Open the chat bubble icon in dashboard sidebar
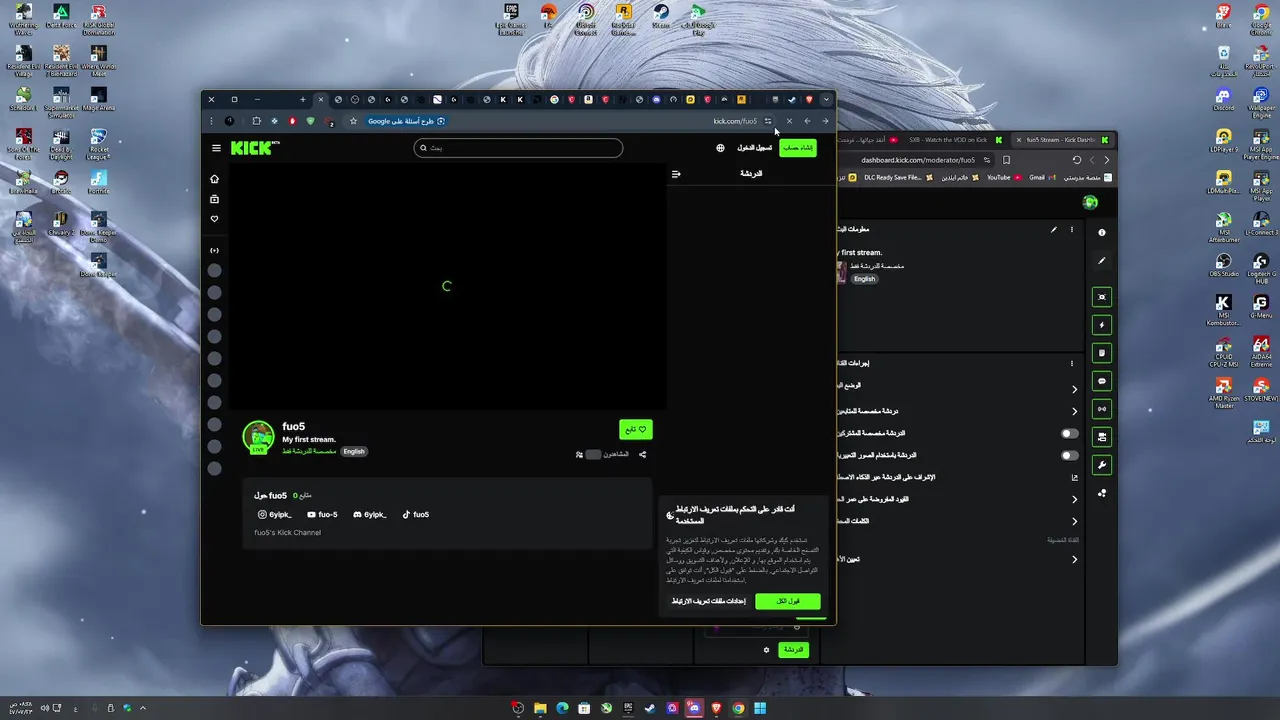Viewport: 1280px width, 720px height. [1102, 381]
